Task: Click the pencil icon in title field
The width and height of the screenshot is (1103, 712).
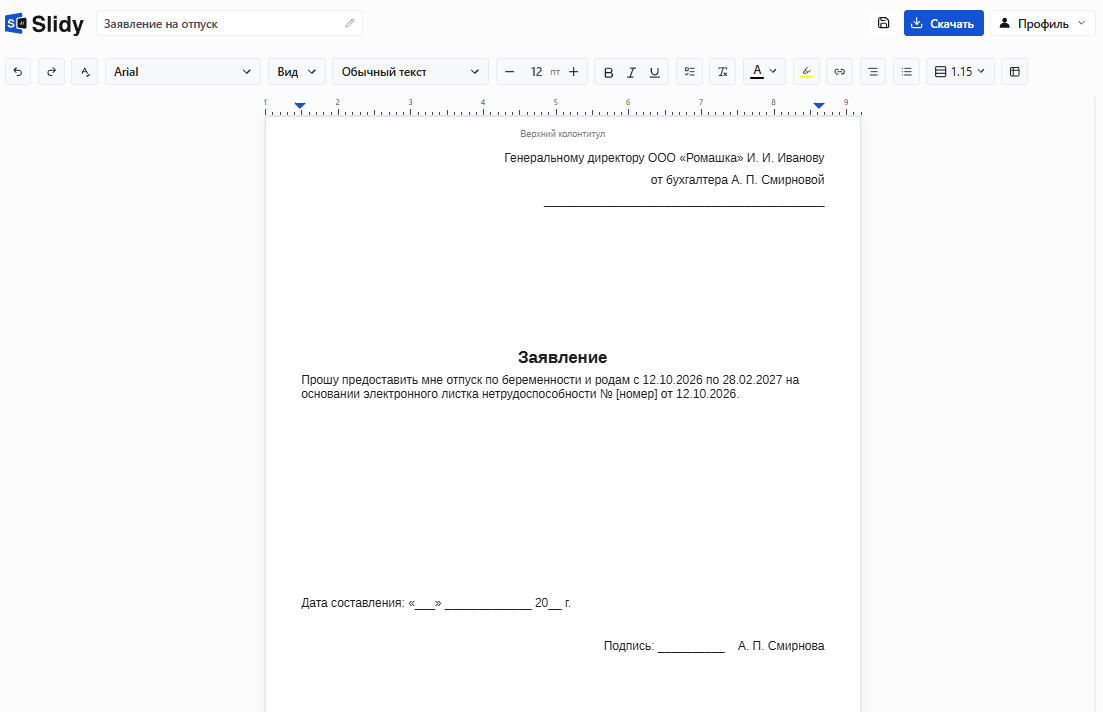Action: click(350, 23)
